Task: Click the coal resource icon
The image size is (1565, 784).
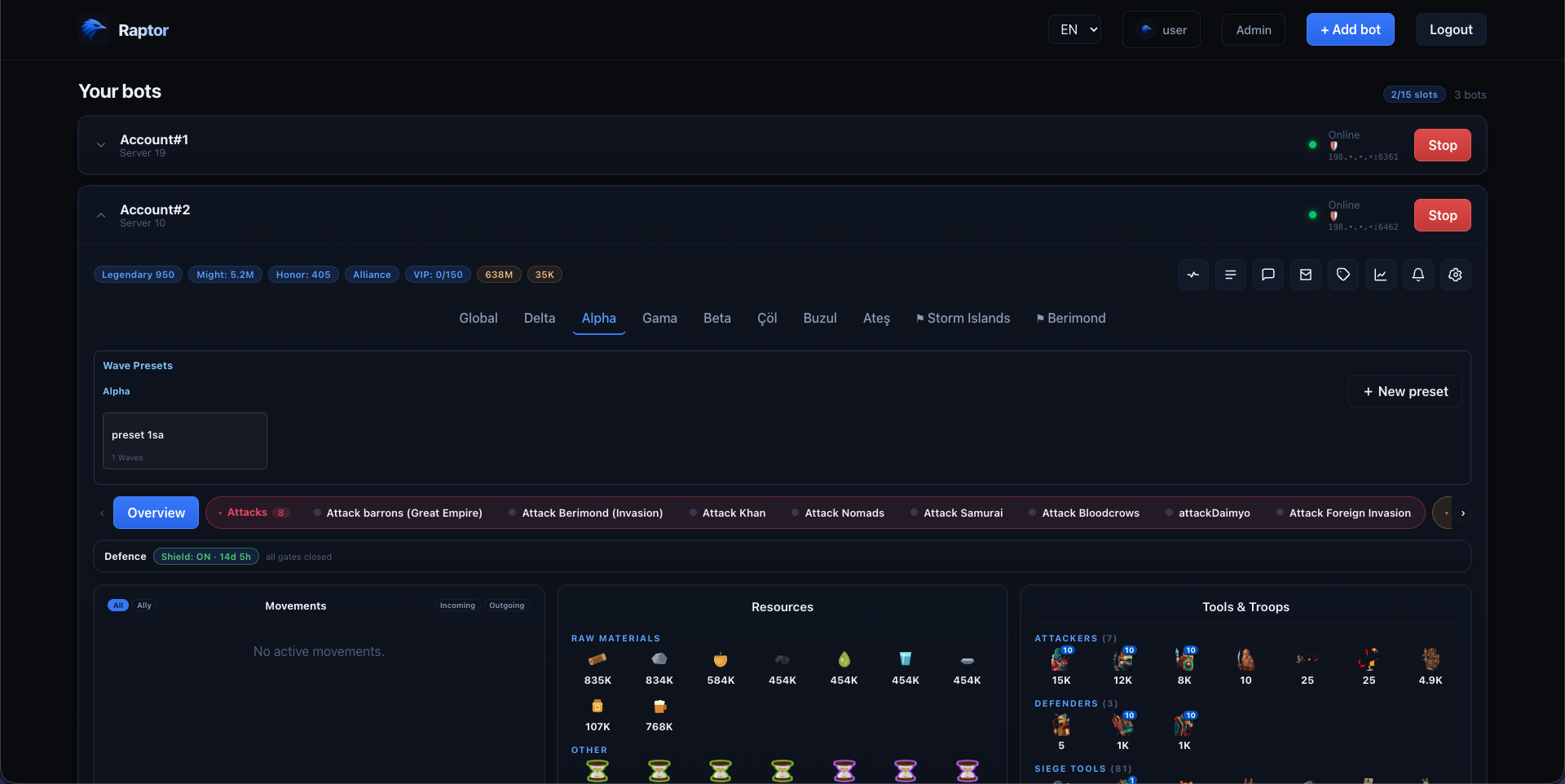Action: [x=782, y=659]
